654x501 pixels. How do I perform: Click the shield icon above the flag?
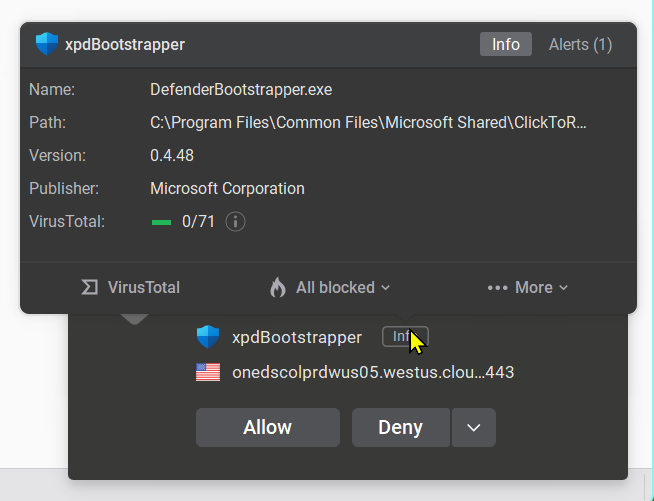pyautogui.click(x=208, y=337)
